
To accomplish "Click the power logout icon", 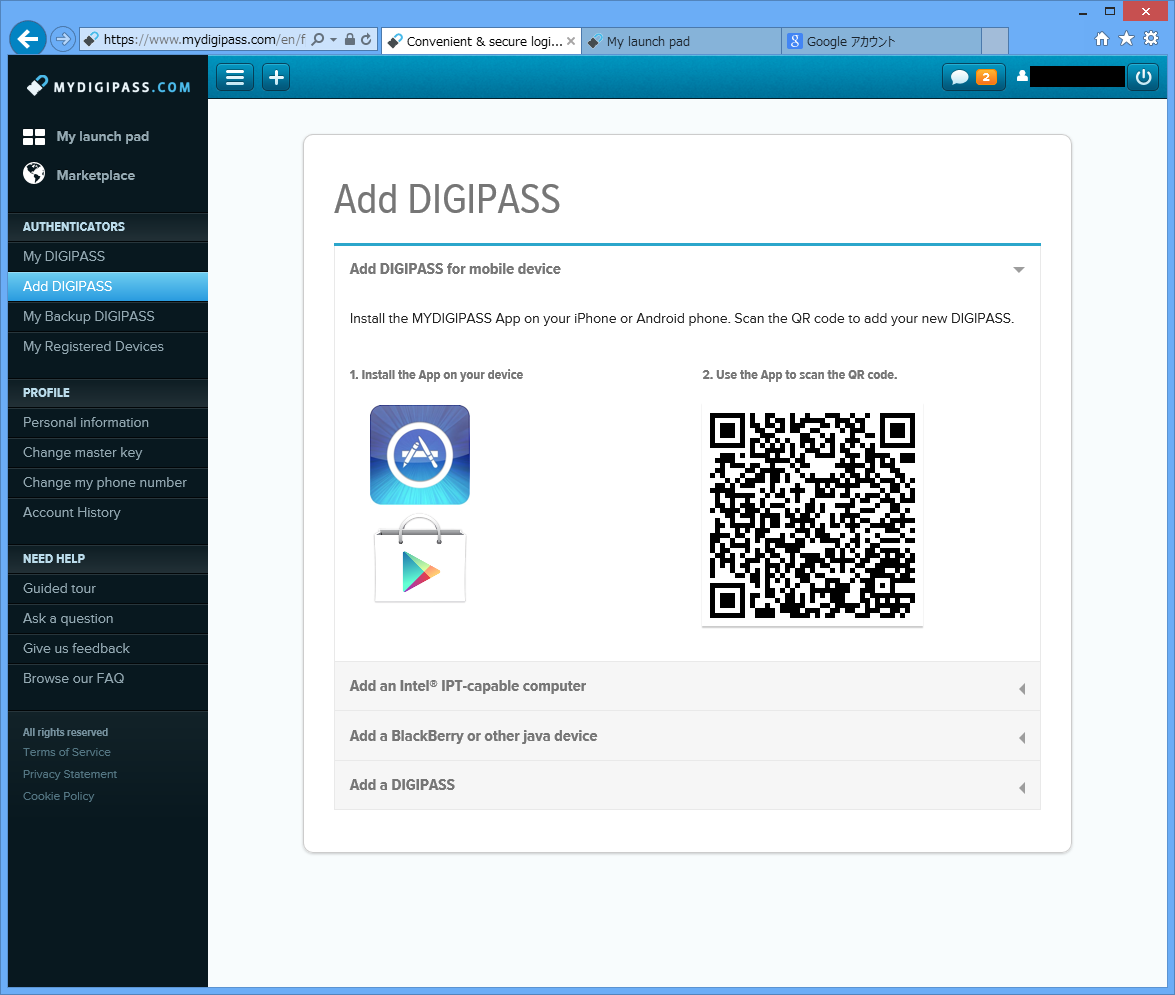I will click(1144, 77).
